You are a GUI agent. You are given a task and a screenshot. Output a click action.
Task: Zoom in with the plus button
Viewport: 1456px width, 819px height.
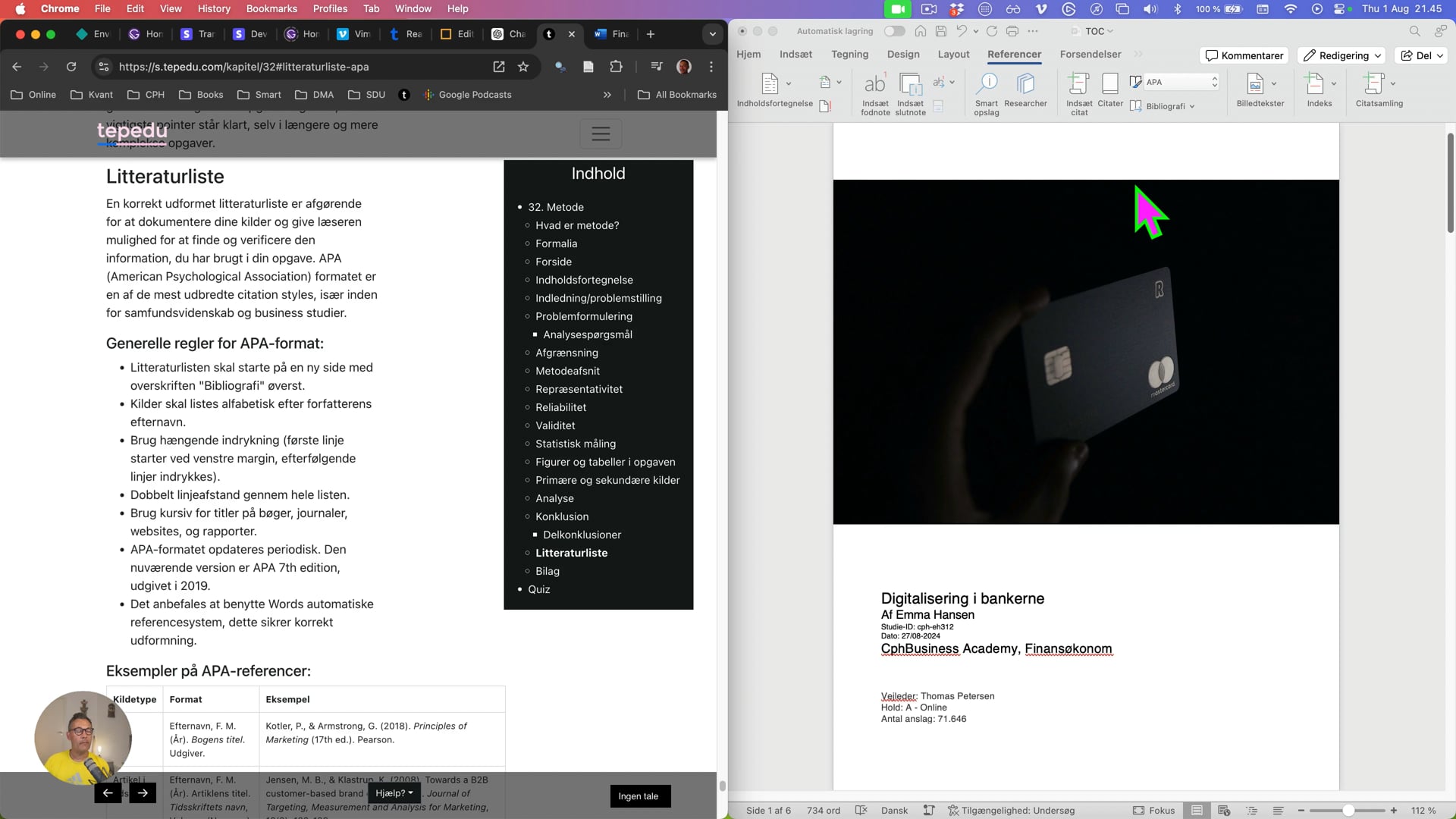pos(1394,811)
